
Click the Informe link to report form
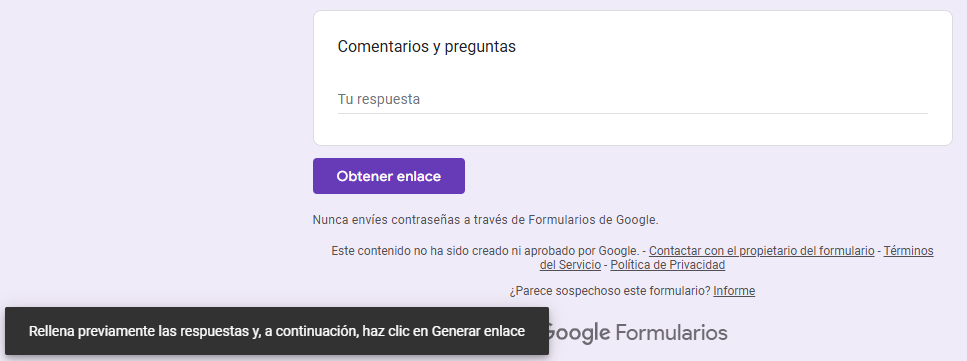point(734,291)
